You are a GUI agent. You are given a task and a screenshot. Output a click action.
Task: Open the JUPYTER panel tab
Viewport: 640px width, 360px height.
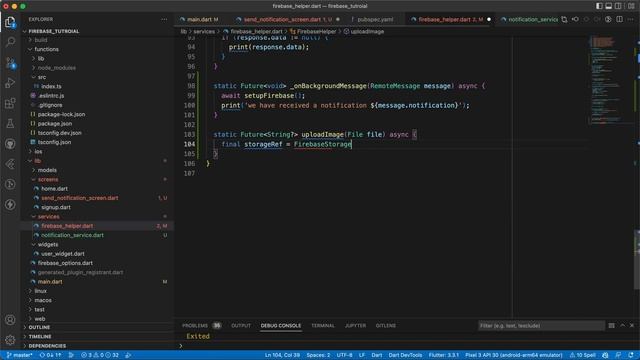(x=355, y=326)
